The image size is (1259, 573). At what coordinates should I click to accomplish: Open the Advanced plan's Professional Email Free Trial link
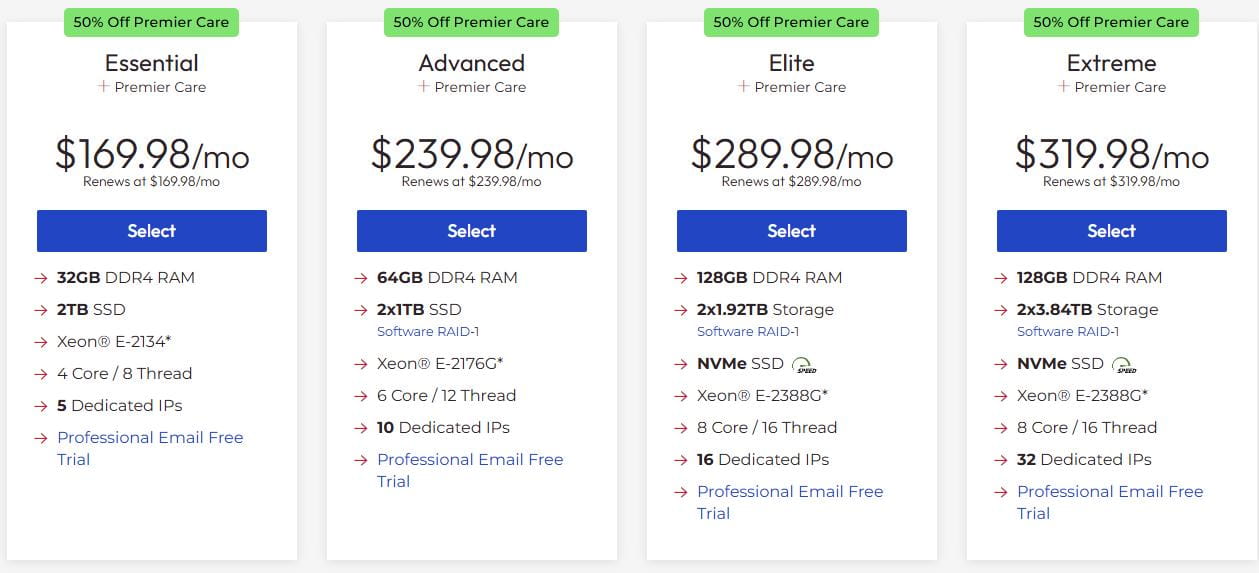pos(470,460)
